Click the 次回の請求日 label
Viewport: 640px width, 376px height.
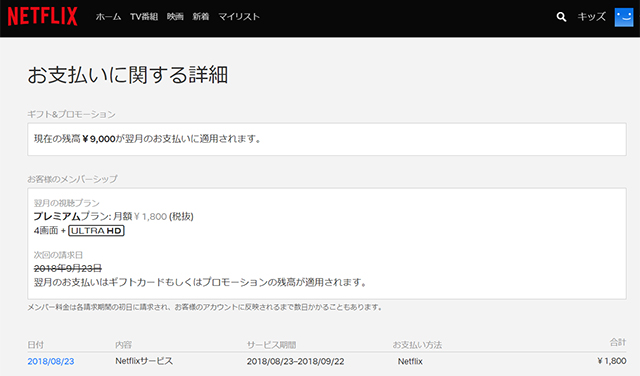click(58, 255)
